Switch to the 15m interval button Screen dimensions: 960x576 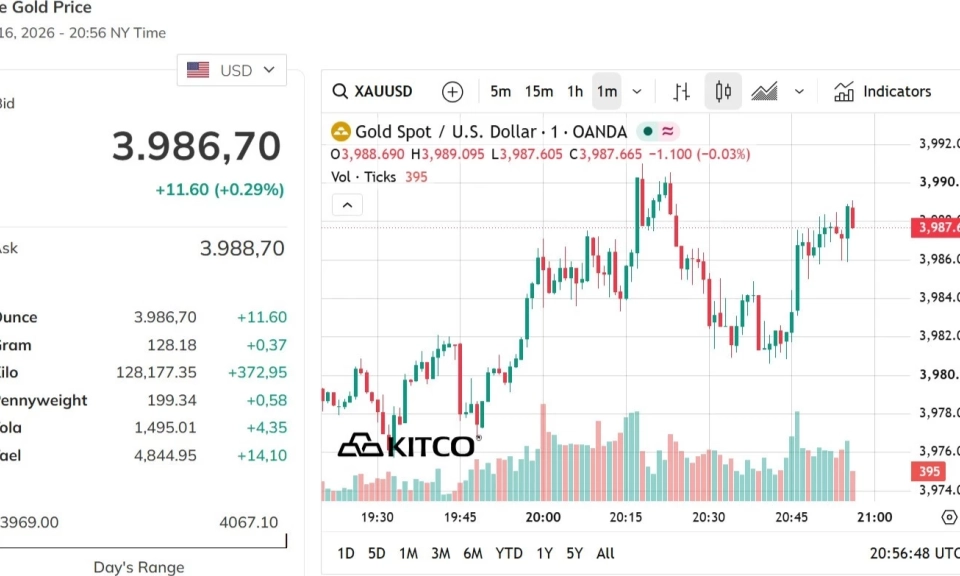(x=539, y=91)
